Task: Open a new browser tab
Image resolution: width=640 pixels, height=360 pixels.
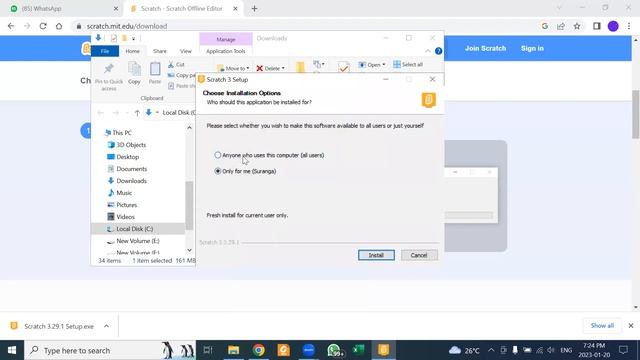Action: [254, 9]
